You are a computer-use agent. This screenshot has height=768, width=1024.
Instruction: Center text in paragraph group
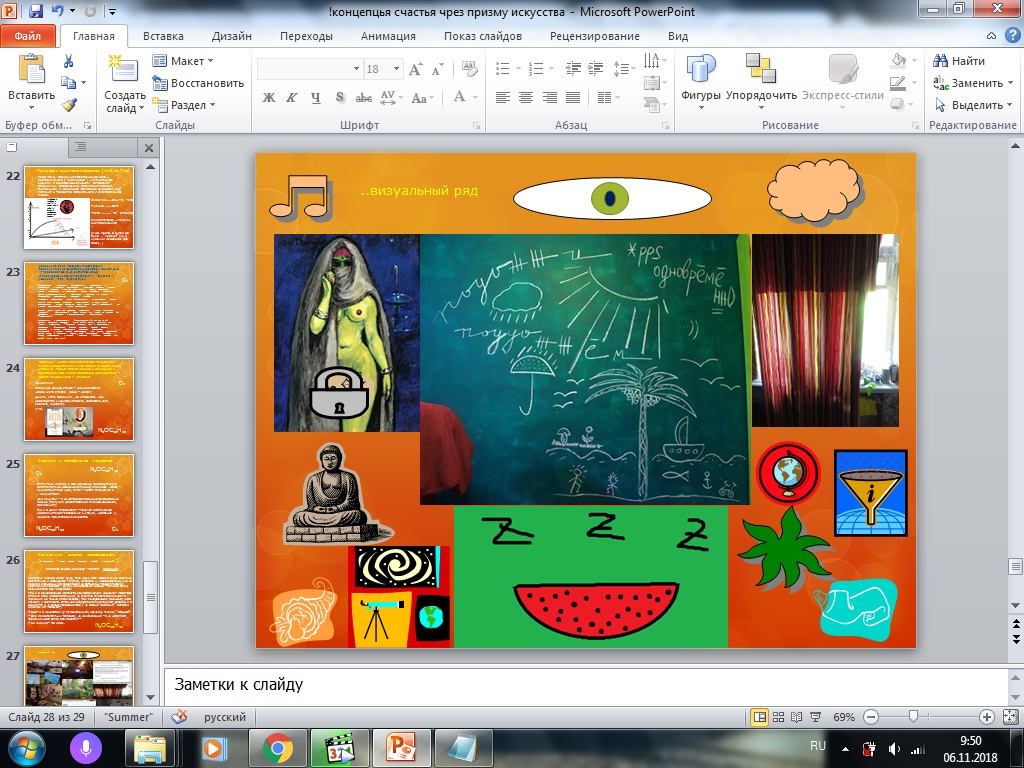(526, 98)
